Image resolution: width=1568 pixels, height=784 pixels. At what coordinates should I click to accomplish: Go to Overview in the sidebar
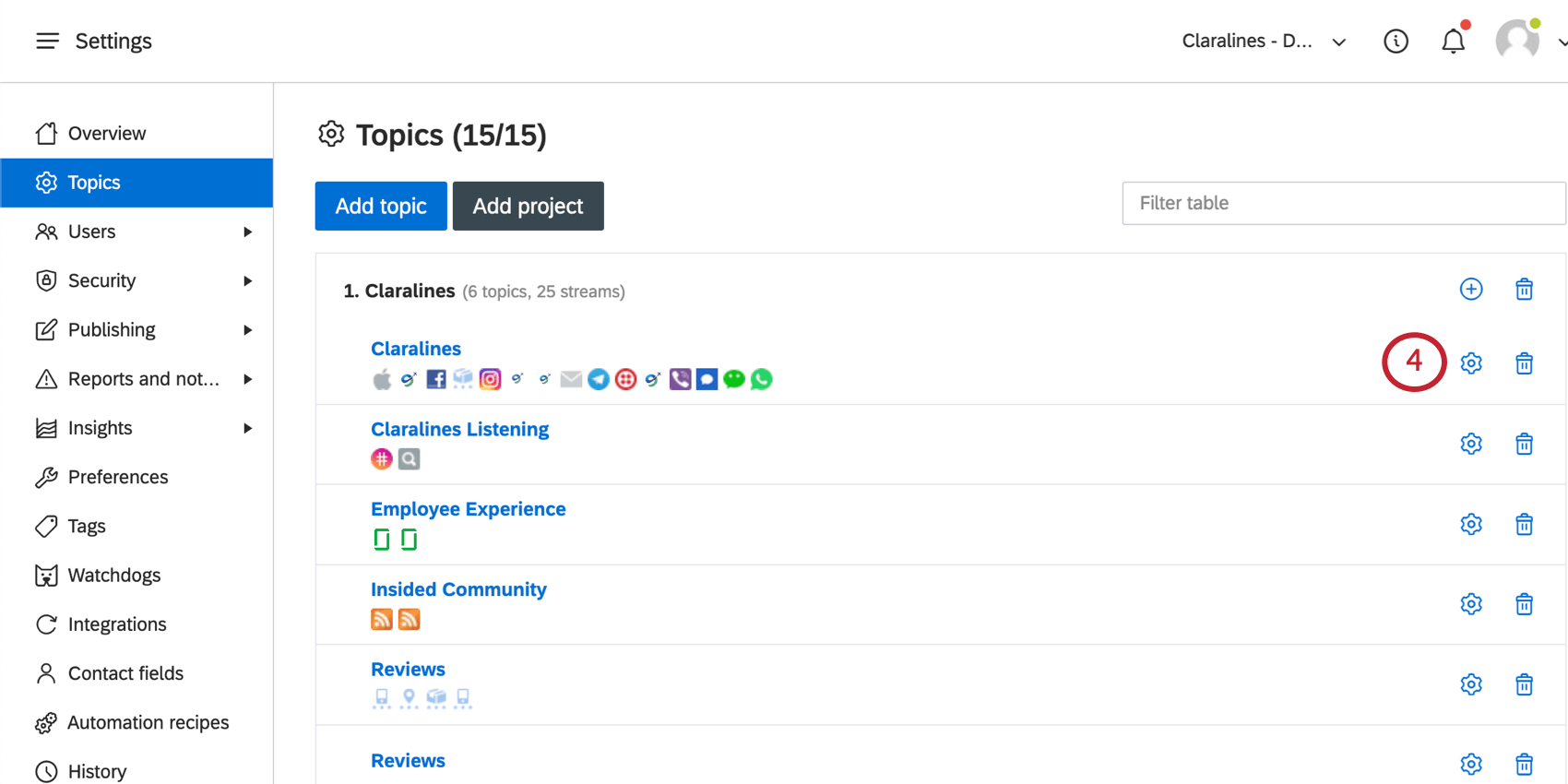click(137, 134)
